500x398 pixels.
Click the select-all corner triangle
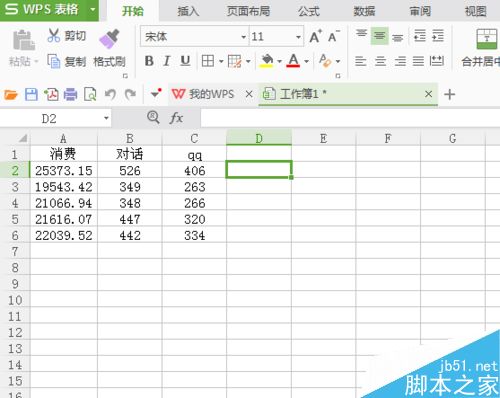point(23,138)
